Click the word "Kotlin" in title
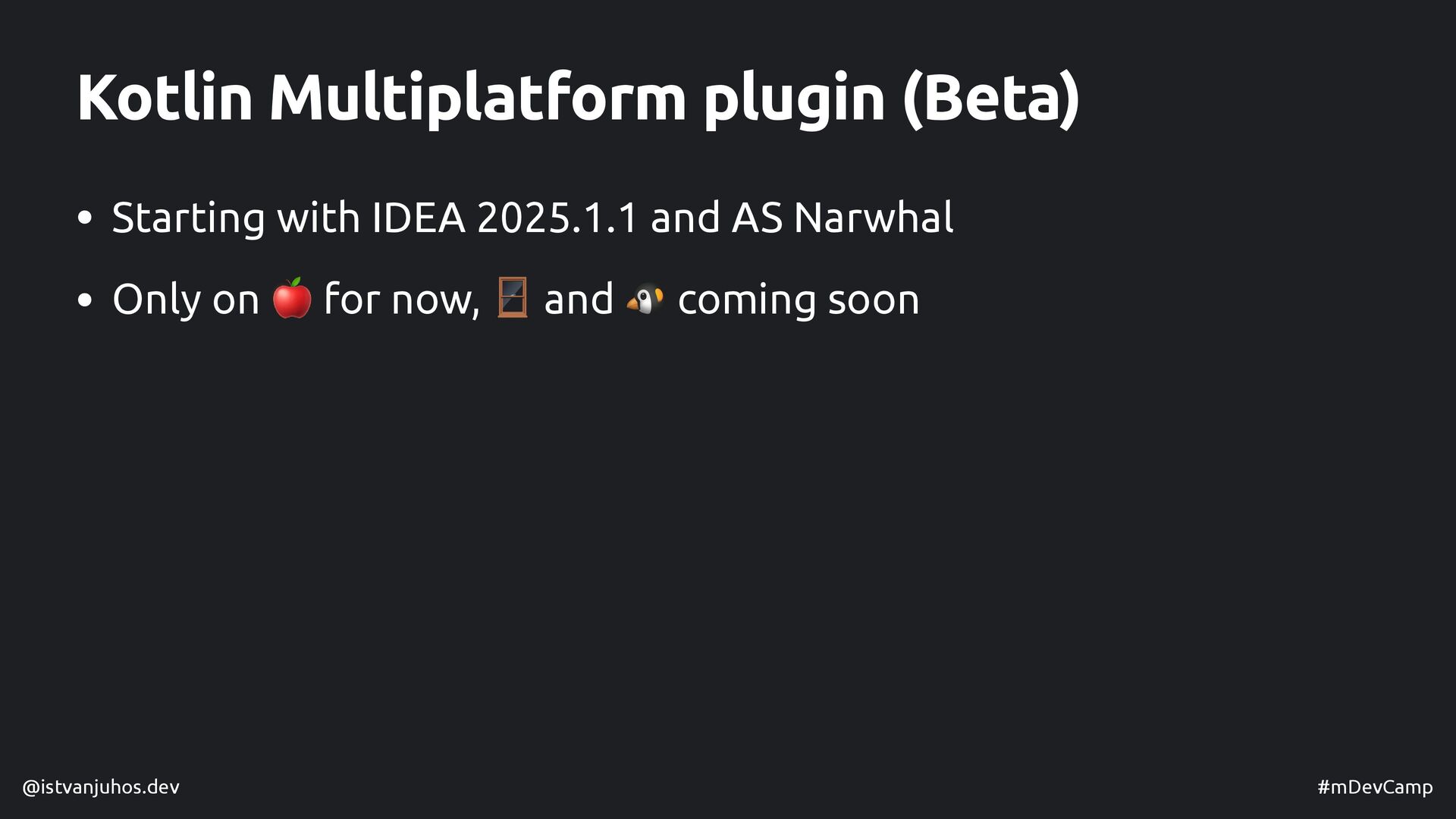 [x=165, y=97]
